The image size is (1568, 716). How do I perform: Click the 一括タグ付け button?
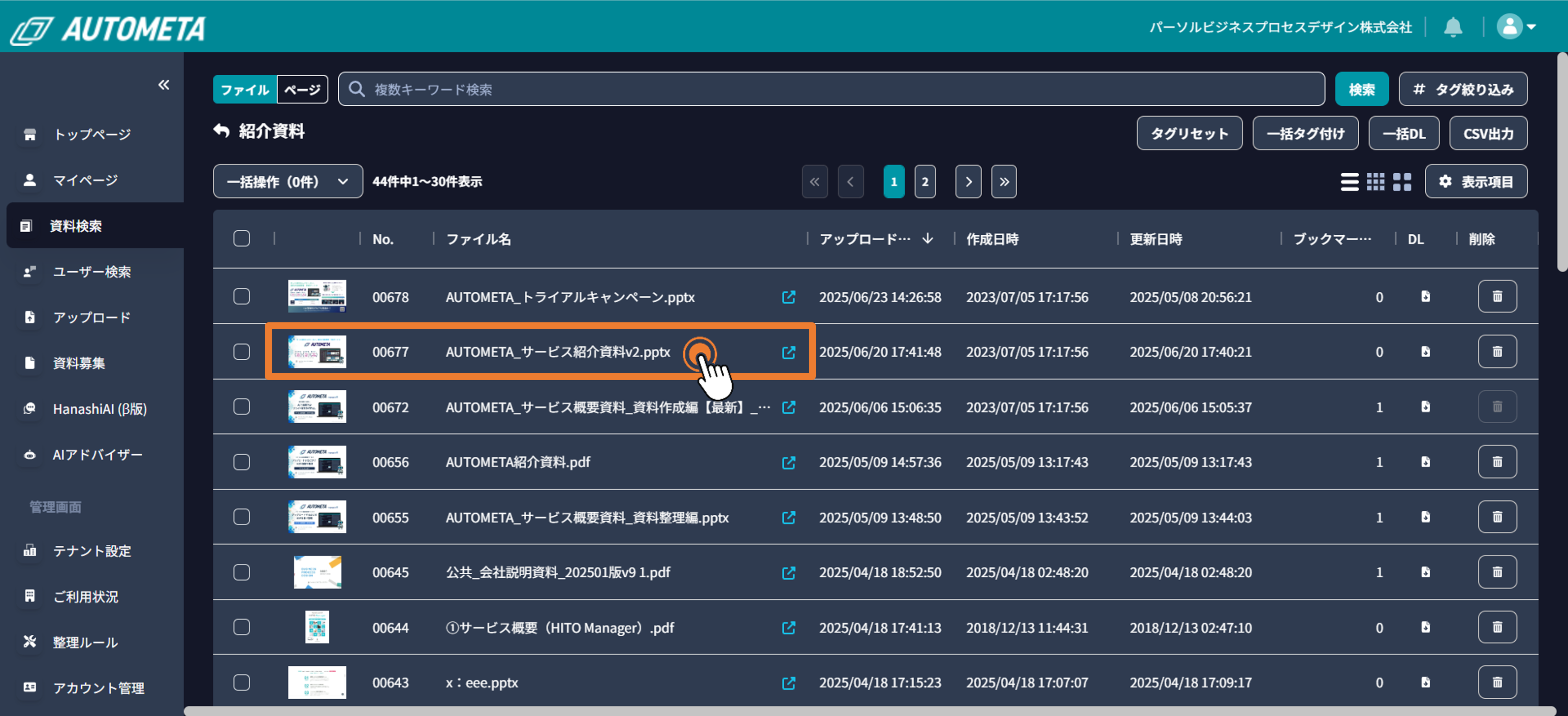(1305, 133)
